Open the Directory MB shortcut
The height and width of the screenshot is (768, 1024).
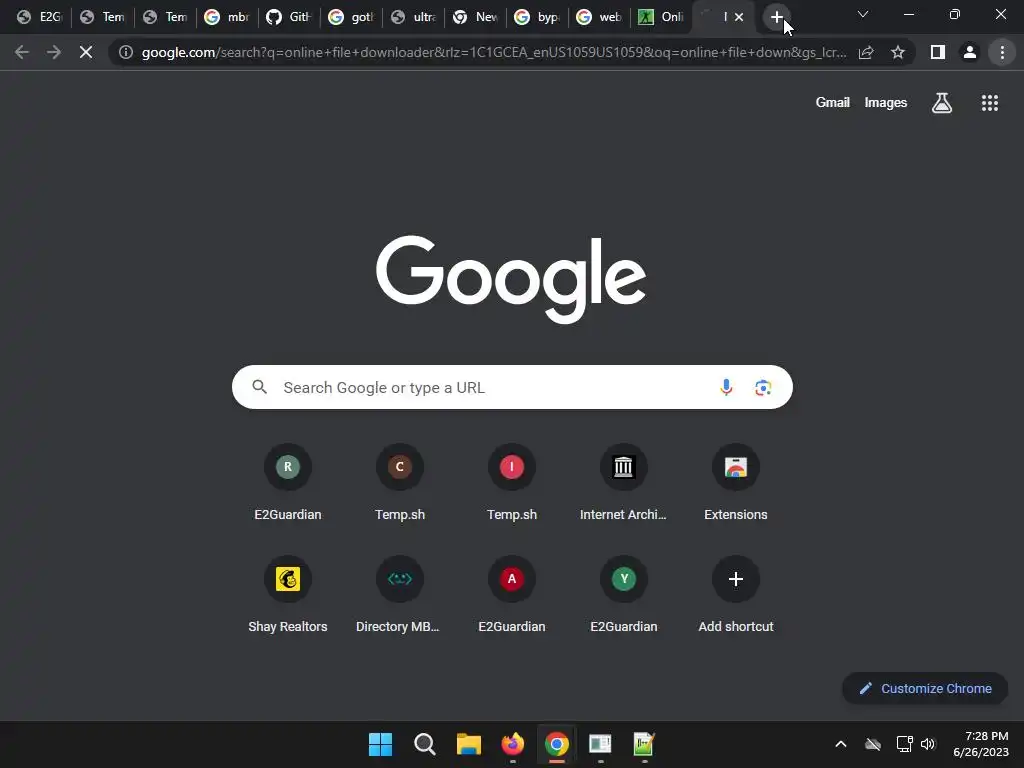pos(400,595)
